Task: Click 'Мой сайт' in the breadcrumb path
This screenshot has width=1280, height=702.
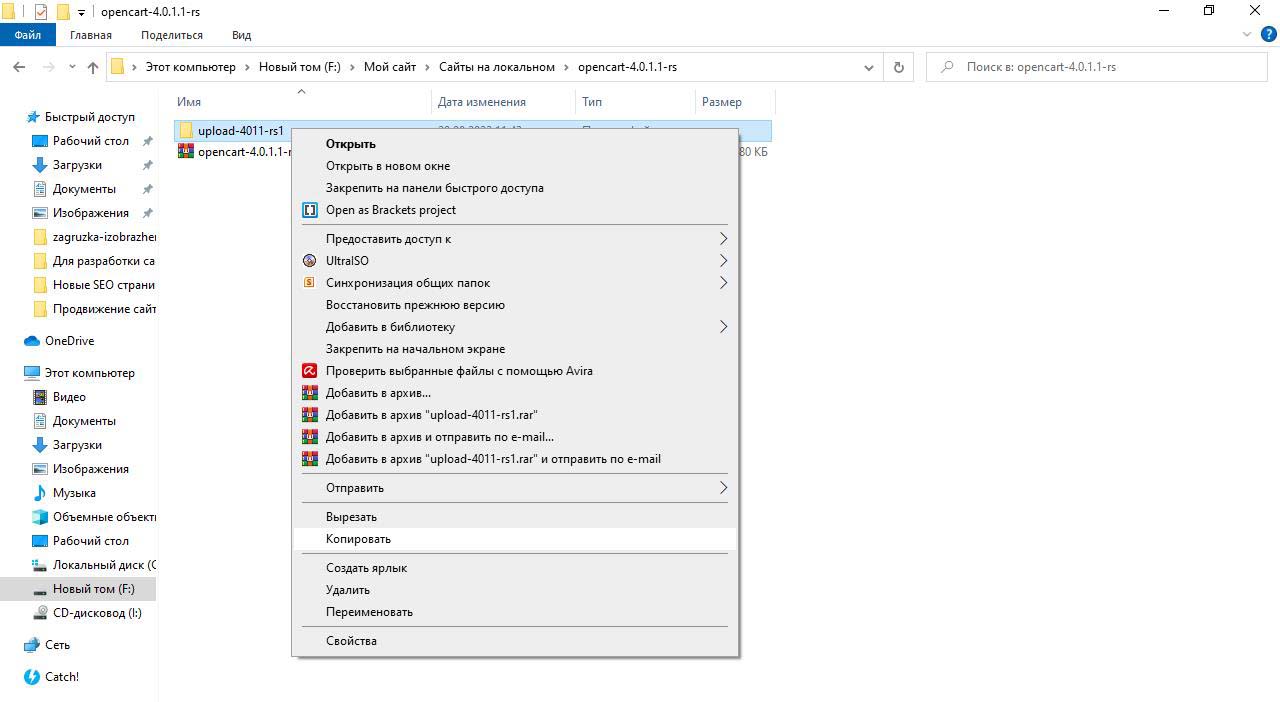Action: click(x=389, y=67)
